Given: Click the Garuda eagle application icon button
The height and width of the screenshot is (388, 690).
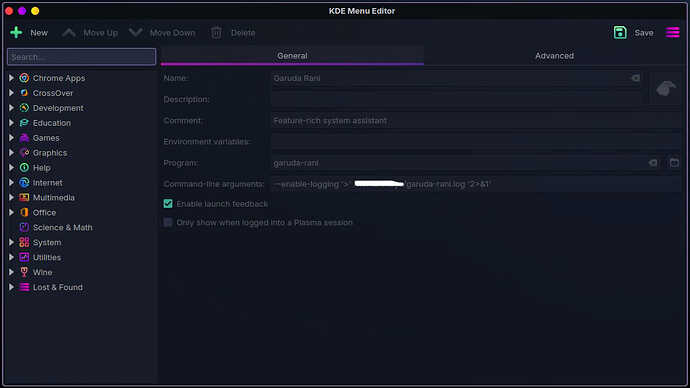Looking at the screenshot, I should tap(666, 88).
